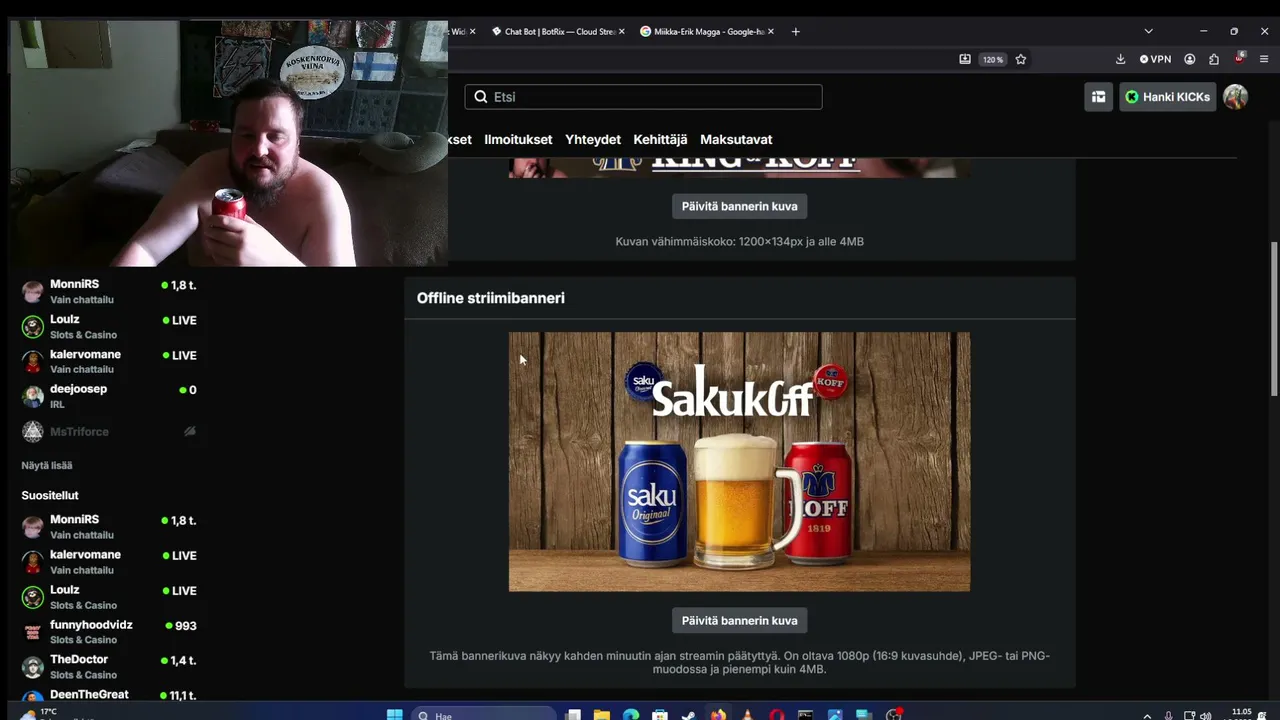
Task: Close the Miikka-Erik Magga Google tab
Action: click(x=771, y=32)
